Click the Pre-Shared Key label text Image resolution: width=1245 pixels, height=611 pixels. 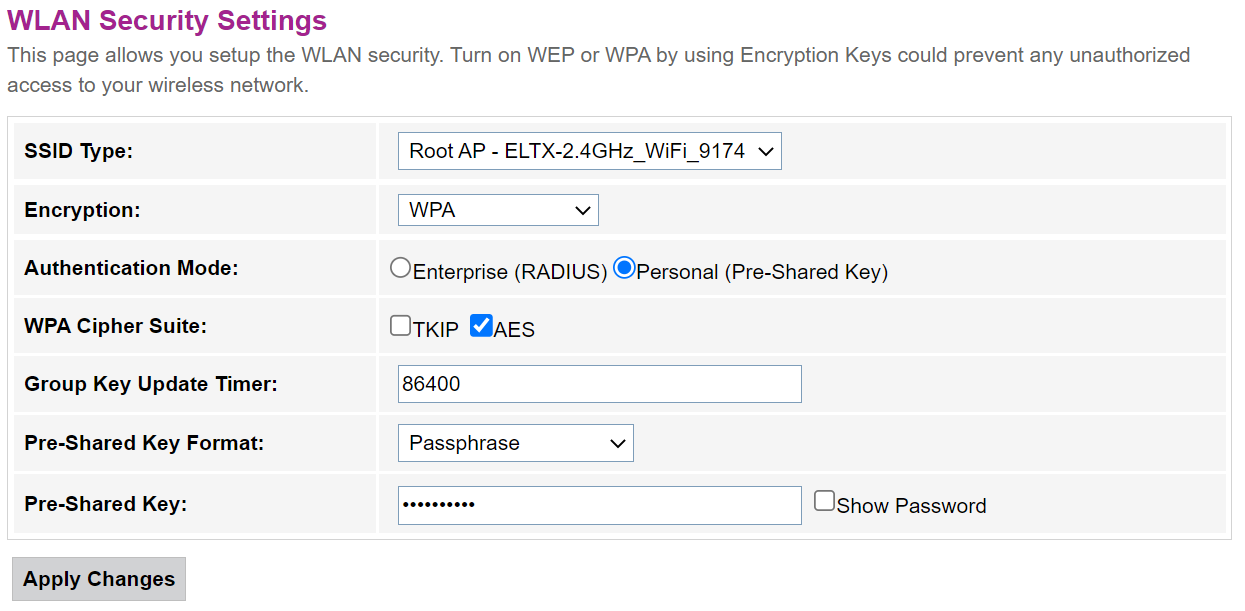tap(105, 504)
